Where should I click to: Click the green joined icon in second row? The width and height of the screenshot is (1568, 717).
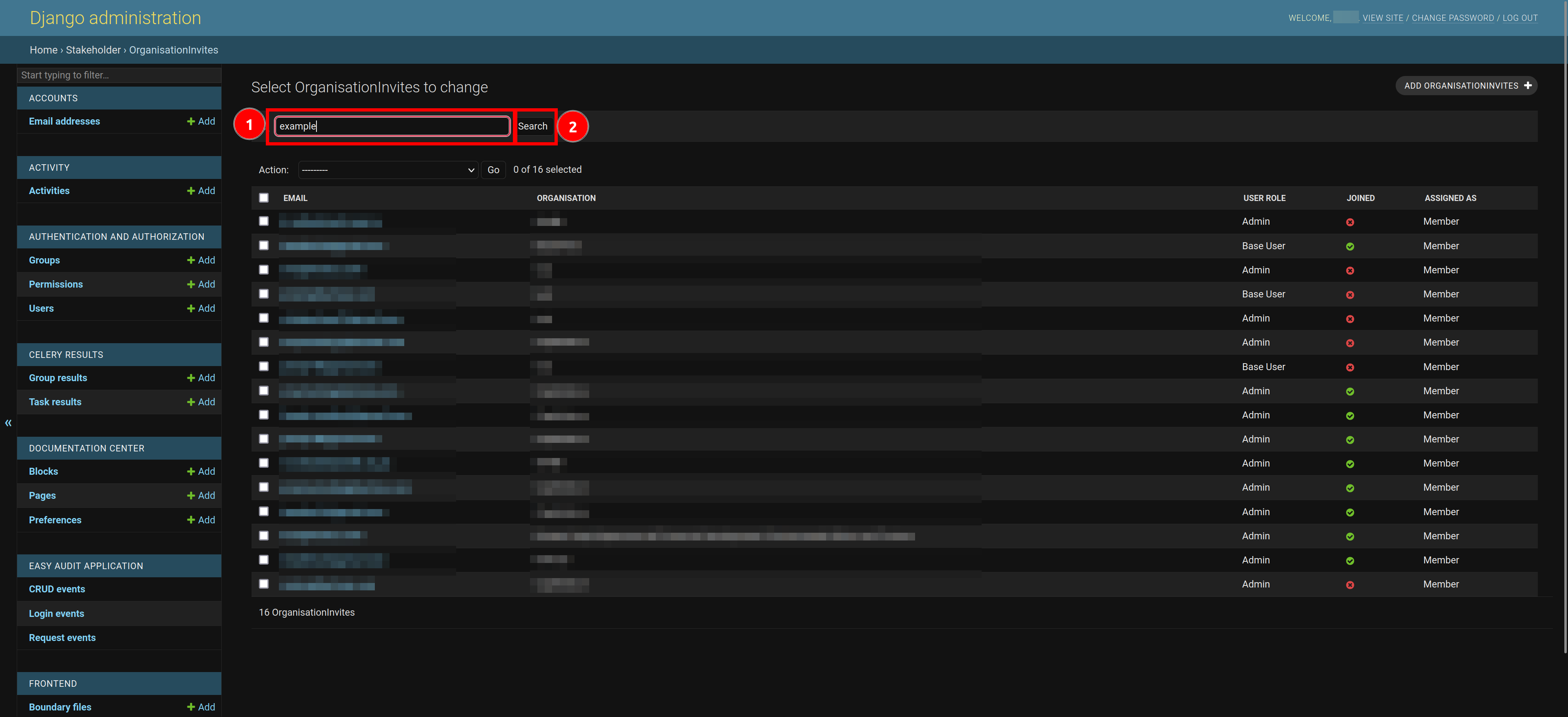[1350, 247]
